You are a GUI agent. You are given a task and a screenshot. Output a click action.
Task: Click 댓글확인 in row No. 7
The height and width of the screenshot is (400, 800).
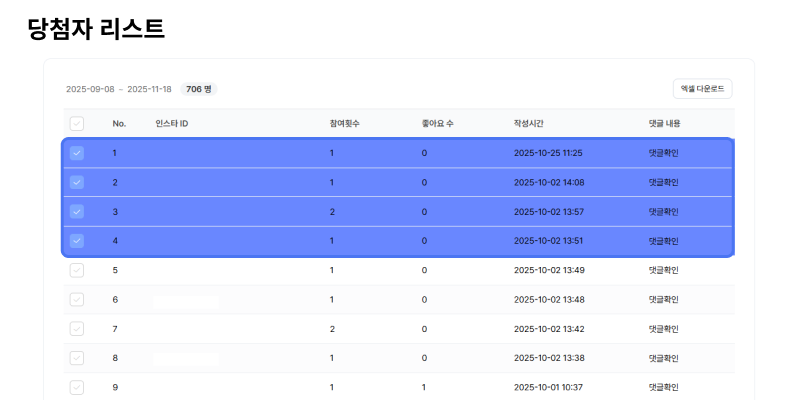(x=663, y=329)
